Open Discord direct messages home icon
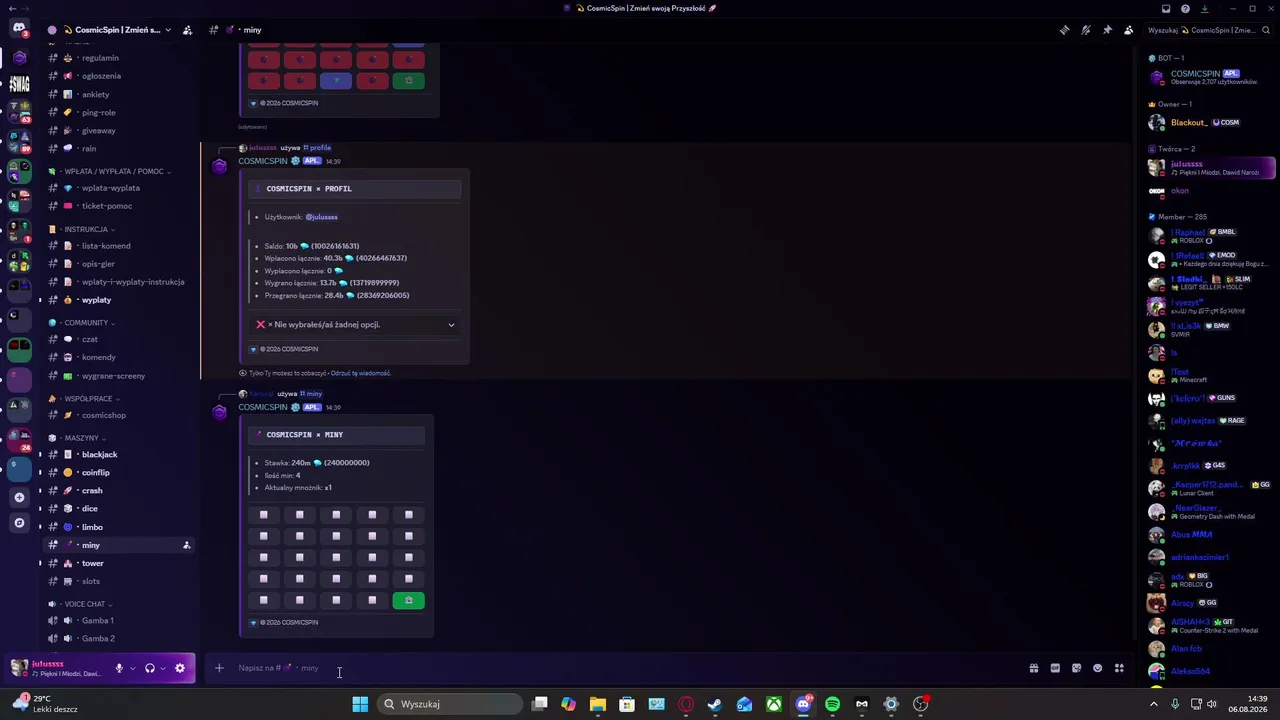 tap(19, 28)
